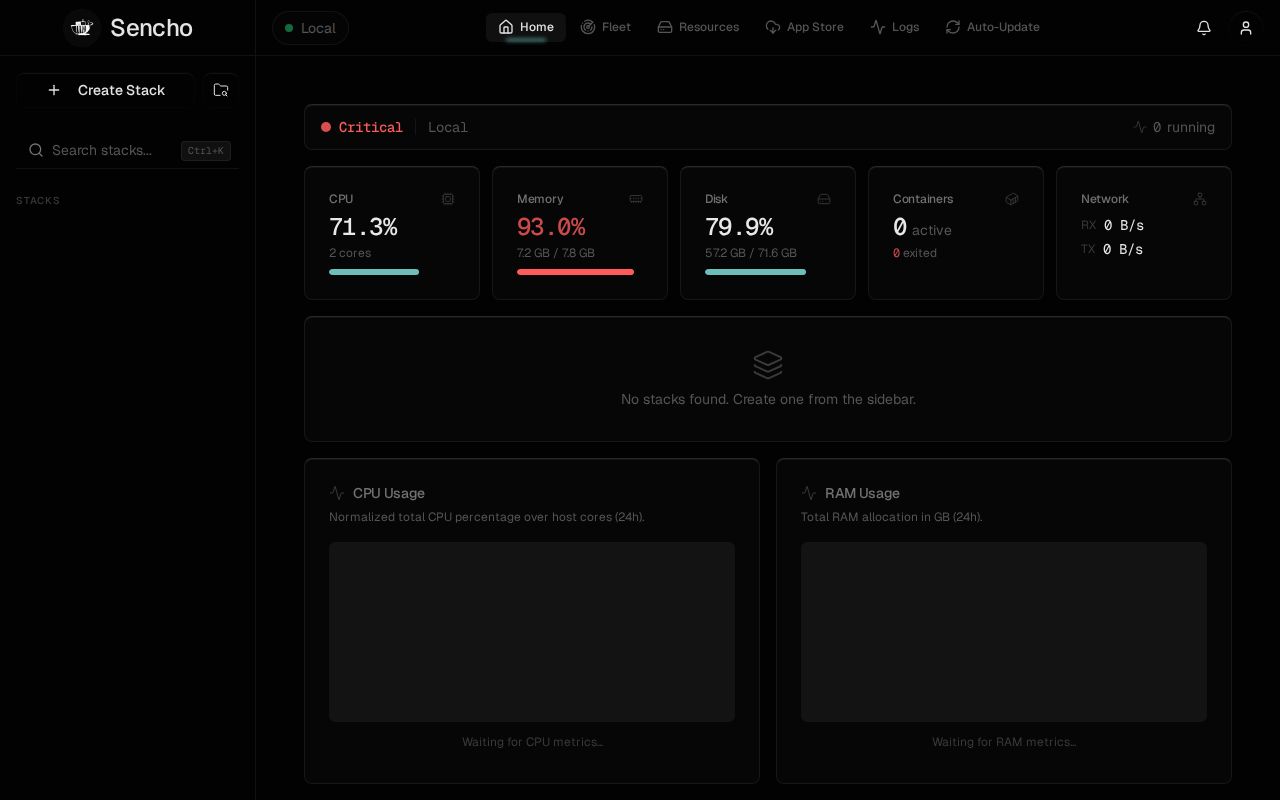Screen dimensions: 1280x800
Task: Click the Sencho title text
Action: click(151, 28)
